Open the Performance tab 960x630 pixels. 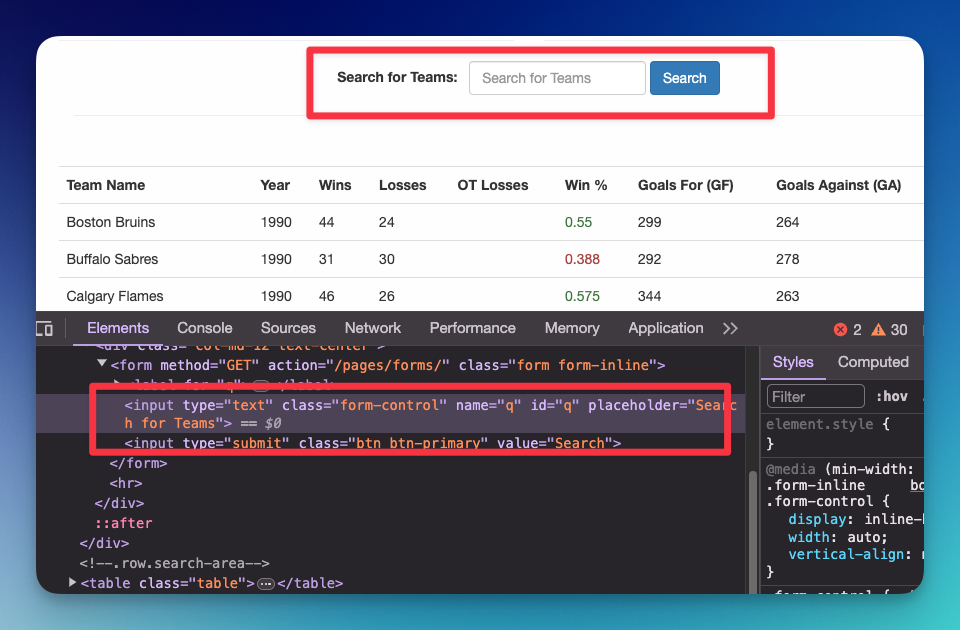[473, 328]
